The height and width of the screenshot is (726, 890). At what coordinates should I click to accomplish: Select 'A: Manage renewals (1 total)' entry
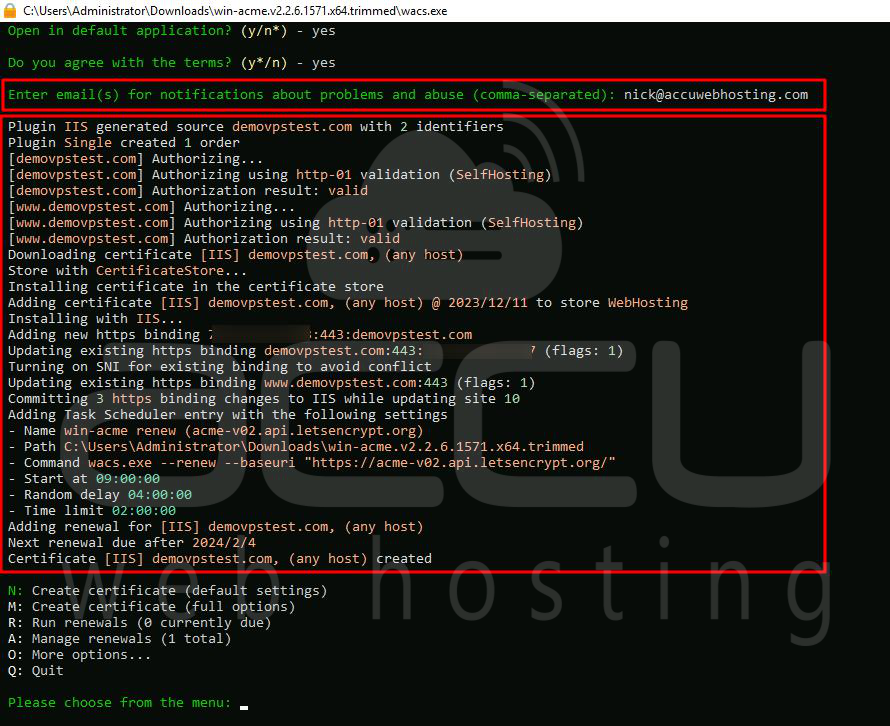pos(119,639)
